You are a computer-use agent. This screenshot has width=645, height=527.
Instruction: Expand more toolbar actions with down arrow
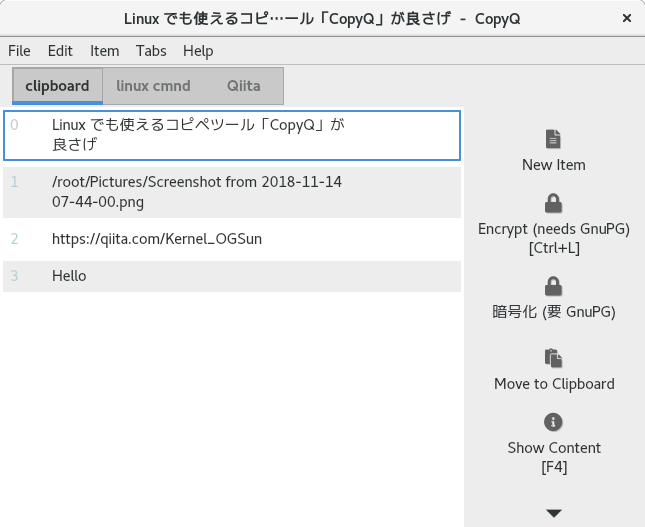pyautogui.click(x=554, y=513)
